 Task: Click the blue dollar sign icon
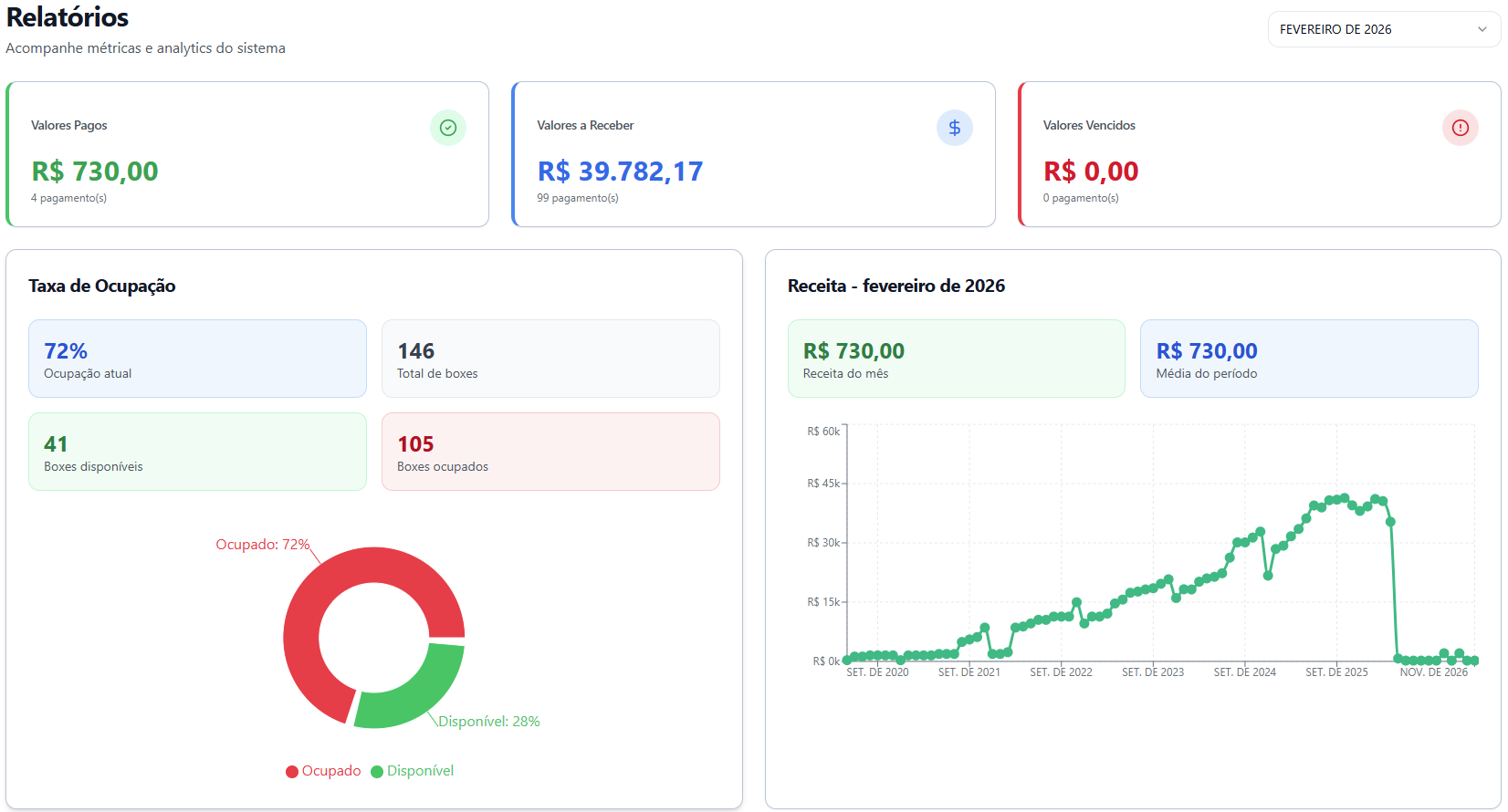[x=954, y=128]
